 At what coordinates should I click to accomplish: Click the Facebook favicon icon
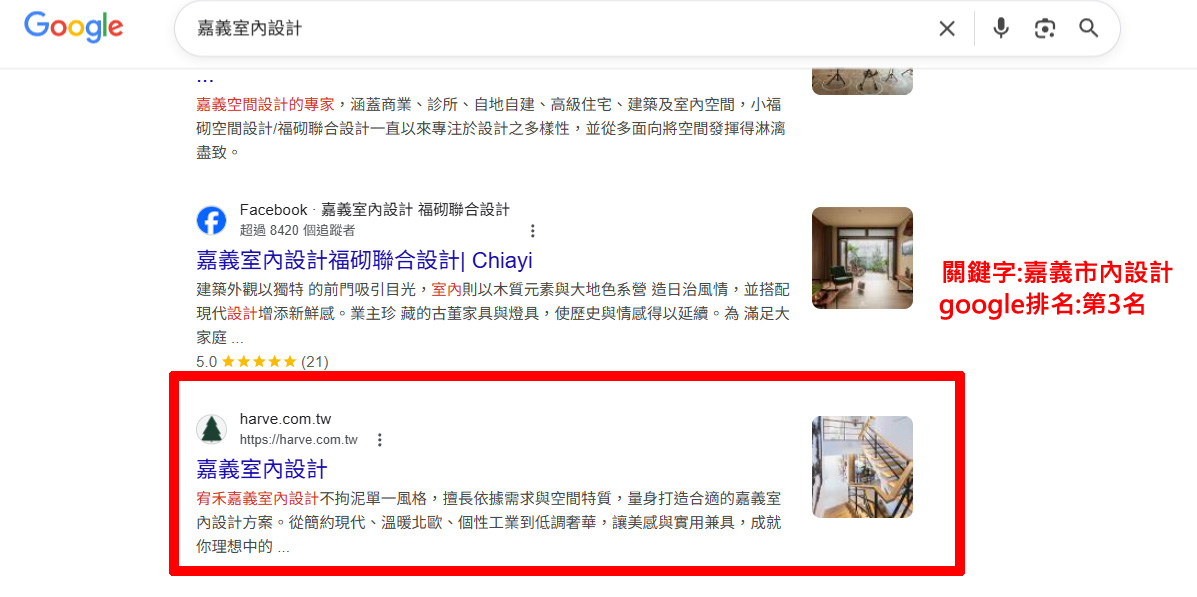tap(211, 221)
